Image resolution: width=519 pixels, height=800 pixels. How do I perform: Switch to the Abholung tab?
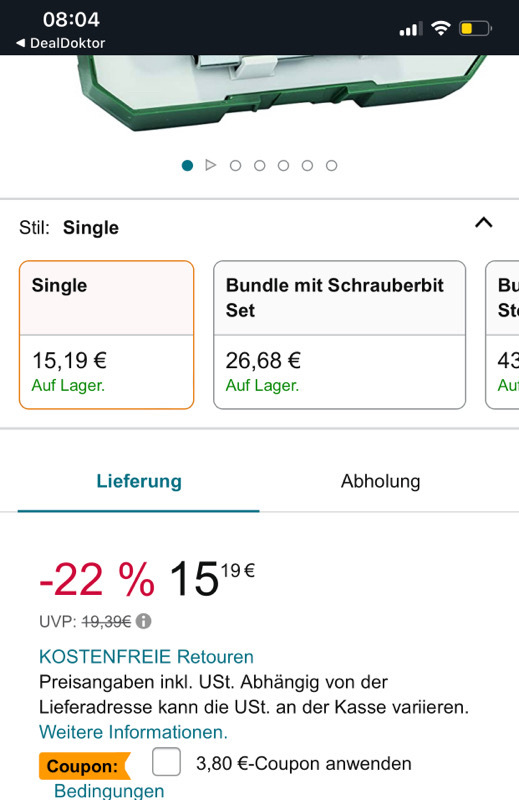pyautogui.click(x=381, y=481)
